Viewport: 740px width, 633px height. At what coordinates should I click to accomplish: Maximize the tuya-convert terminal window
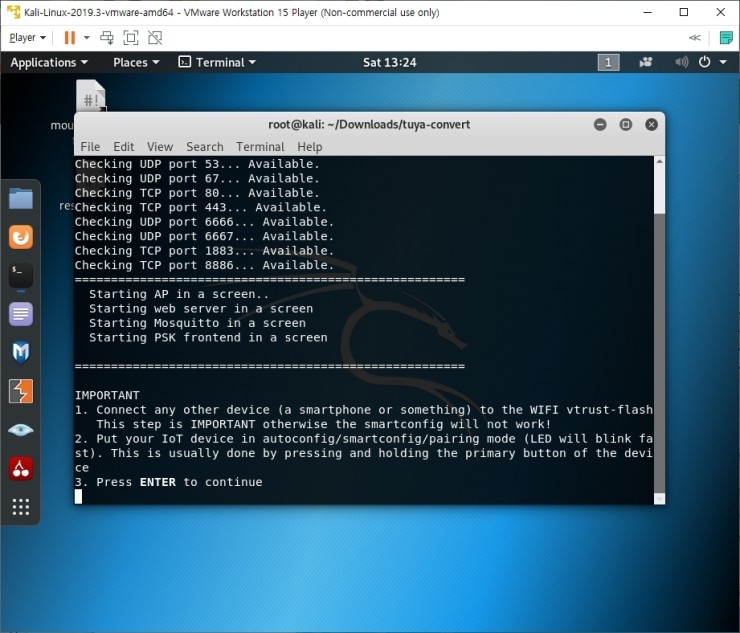point(626,125)
